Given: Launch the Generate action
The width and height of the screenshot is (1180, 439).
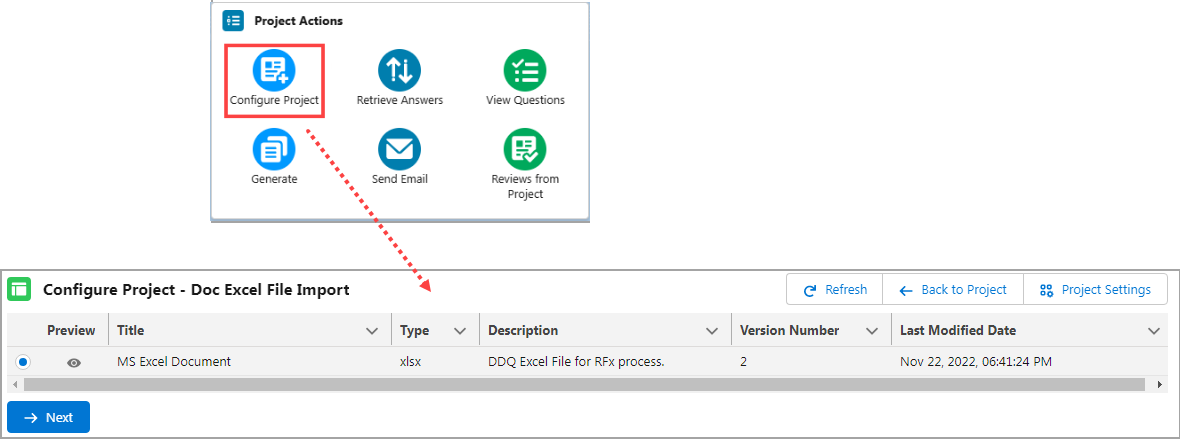Looking at the screenshot, I should coord(274,158).
